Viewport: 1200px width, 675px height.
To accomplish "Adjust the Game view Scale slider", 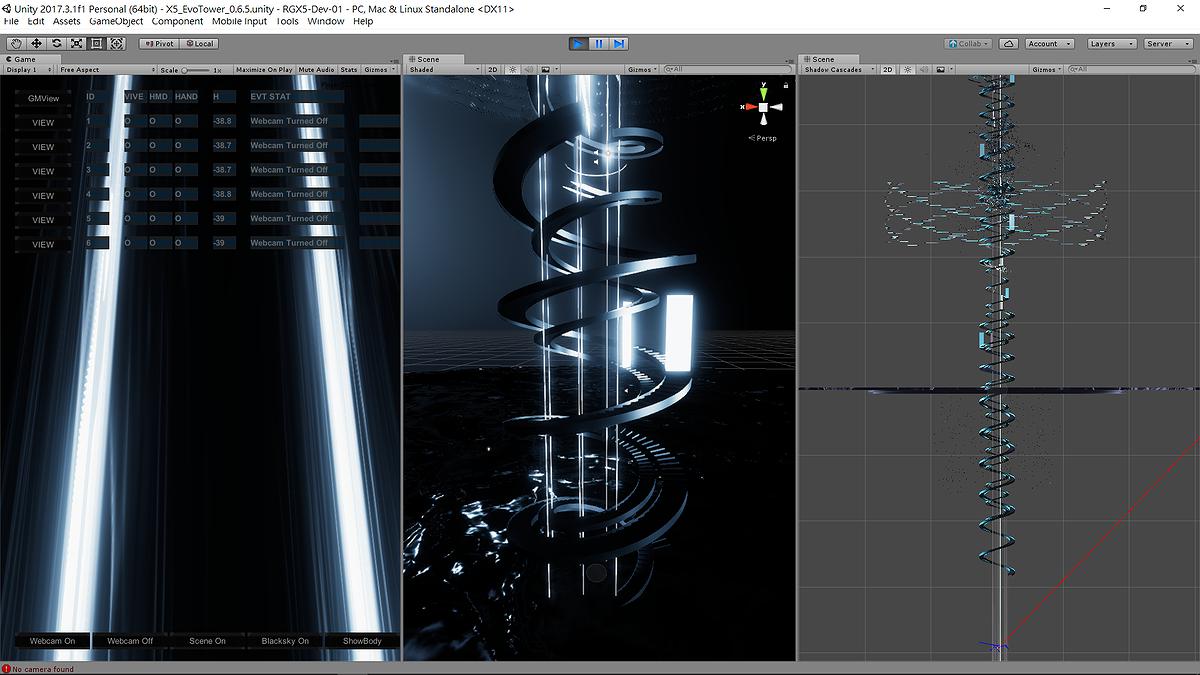I will tap(196, 70).
